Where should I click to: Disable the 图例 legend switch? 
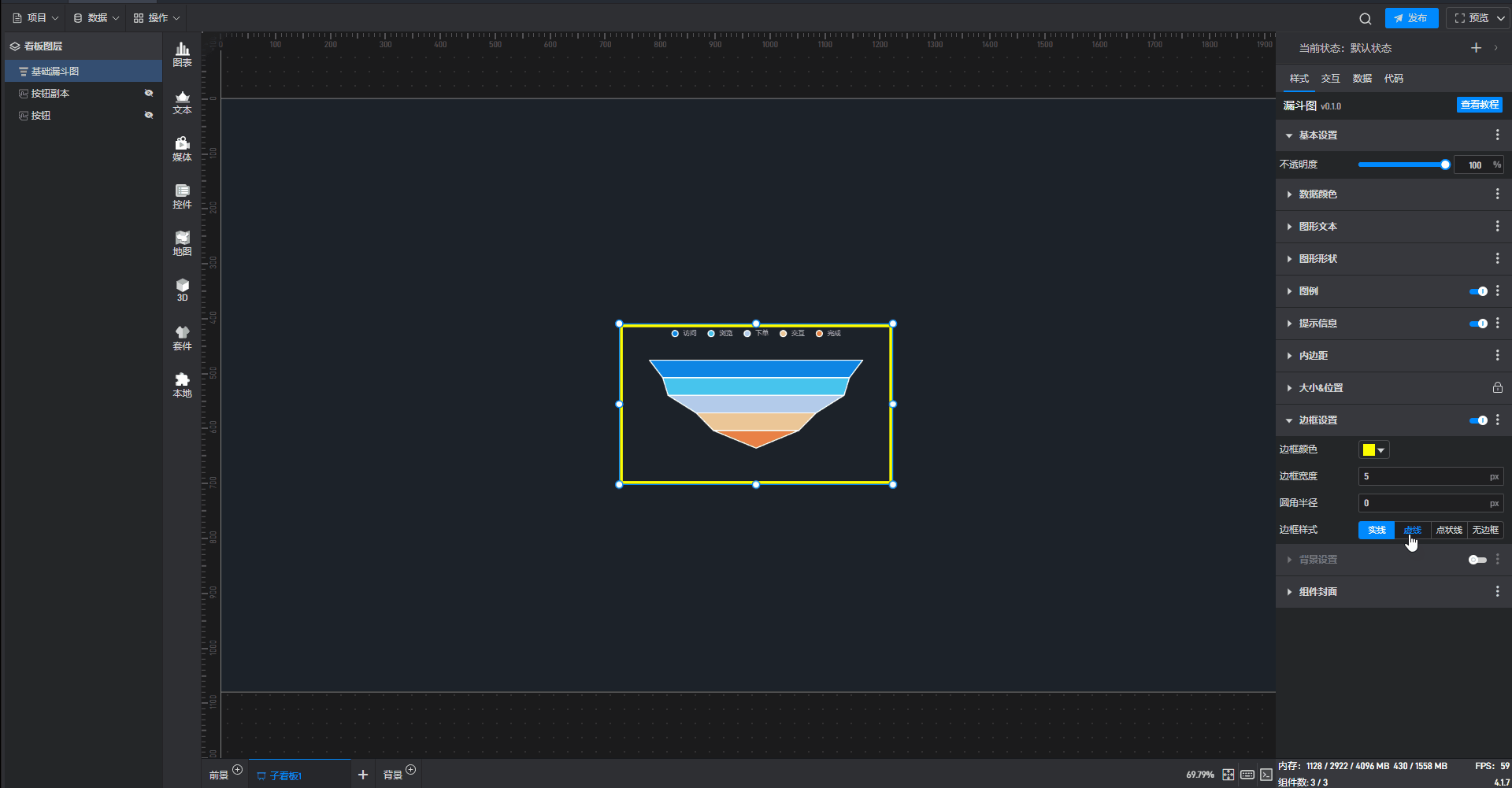(x=1478, y=291)
